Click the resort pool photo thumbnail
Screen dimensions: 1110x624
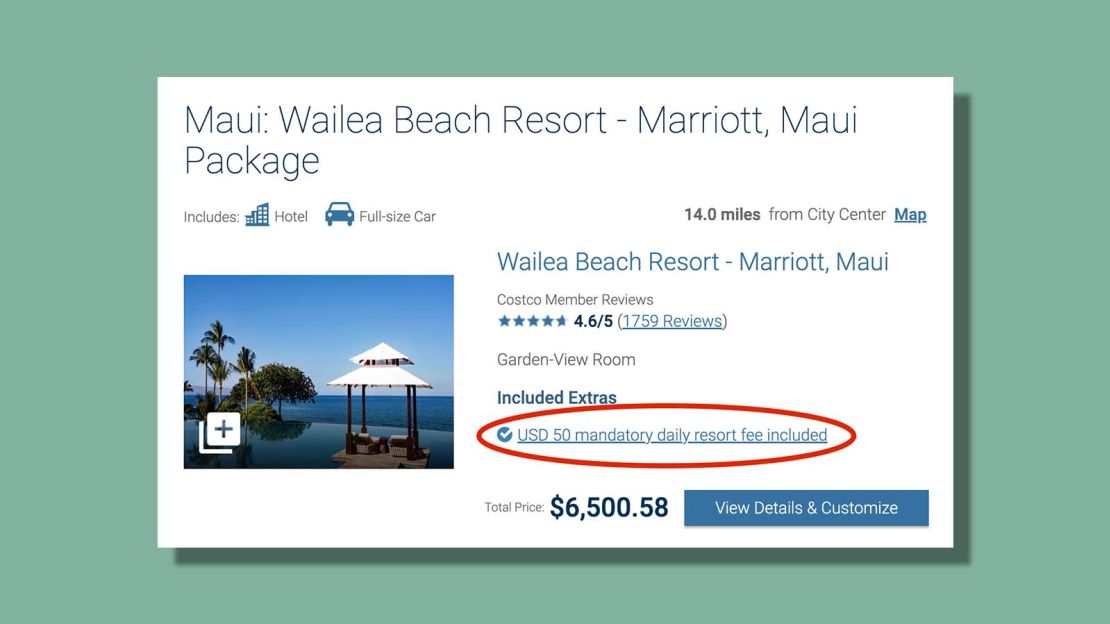[x=319, y=372]
